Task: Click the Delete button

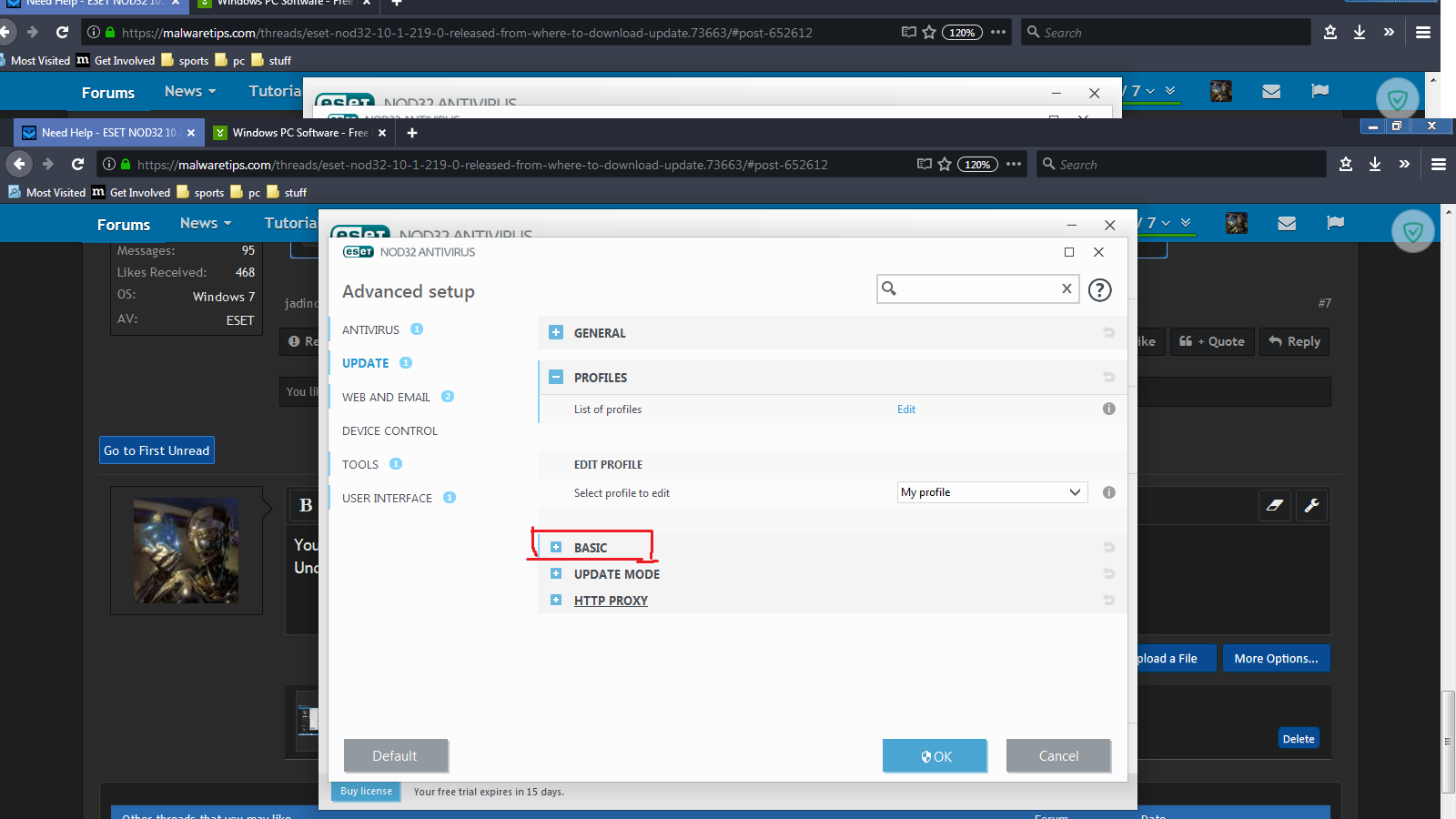Action: (1299, 738)
